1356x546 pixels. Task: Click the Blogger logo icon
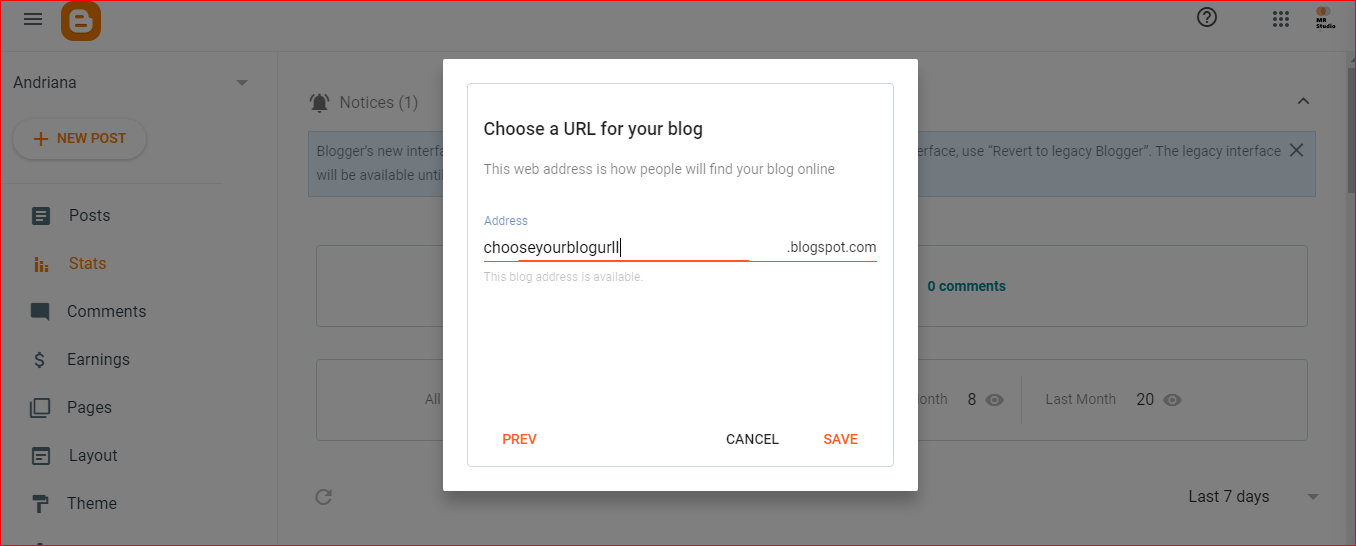(81, 21)
